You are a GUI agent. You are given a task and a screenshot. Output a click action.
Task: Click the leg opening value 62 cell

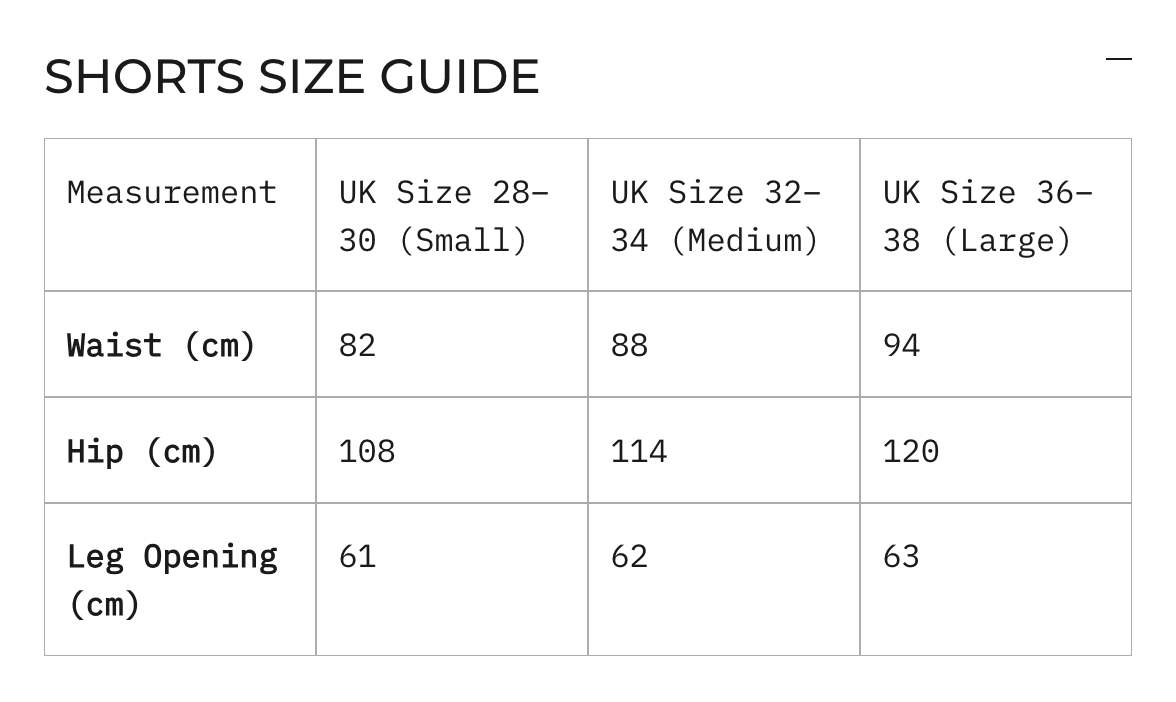pos(724,580)
